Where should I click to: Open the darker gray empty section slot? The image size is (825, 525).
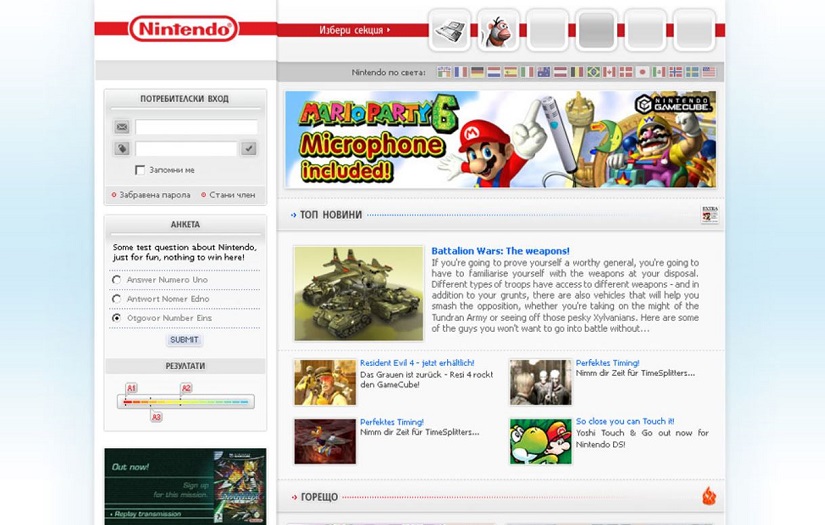point(596,31)
